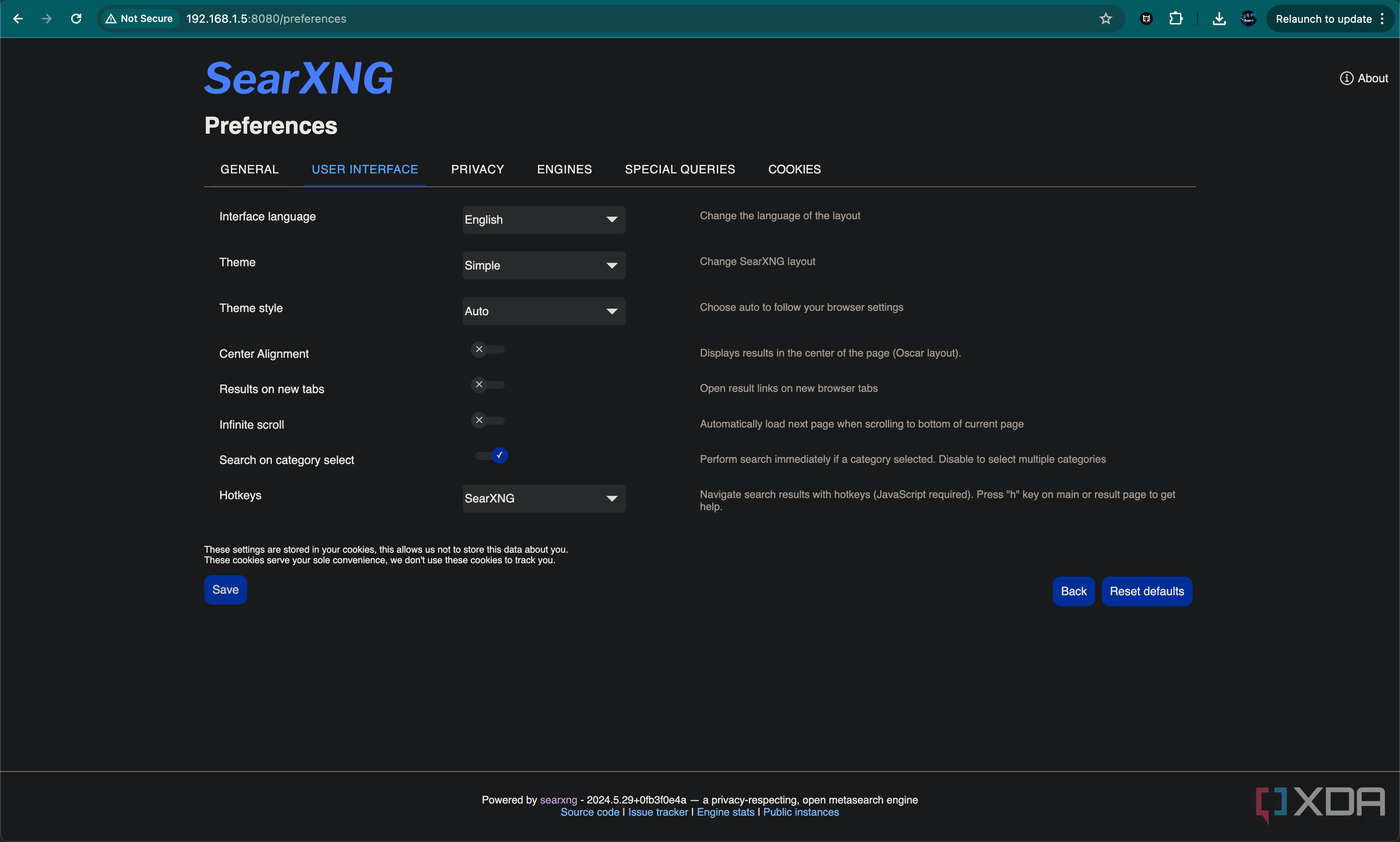Click 'Change the language of the layout' text
This screenshot has width=1400, height=842.
tap(780, 216)
